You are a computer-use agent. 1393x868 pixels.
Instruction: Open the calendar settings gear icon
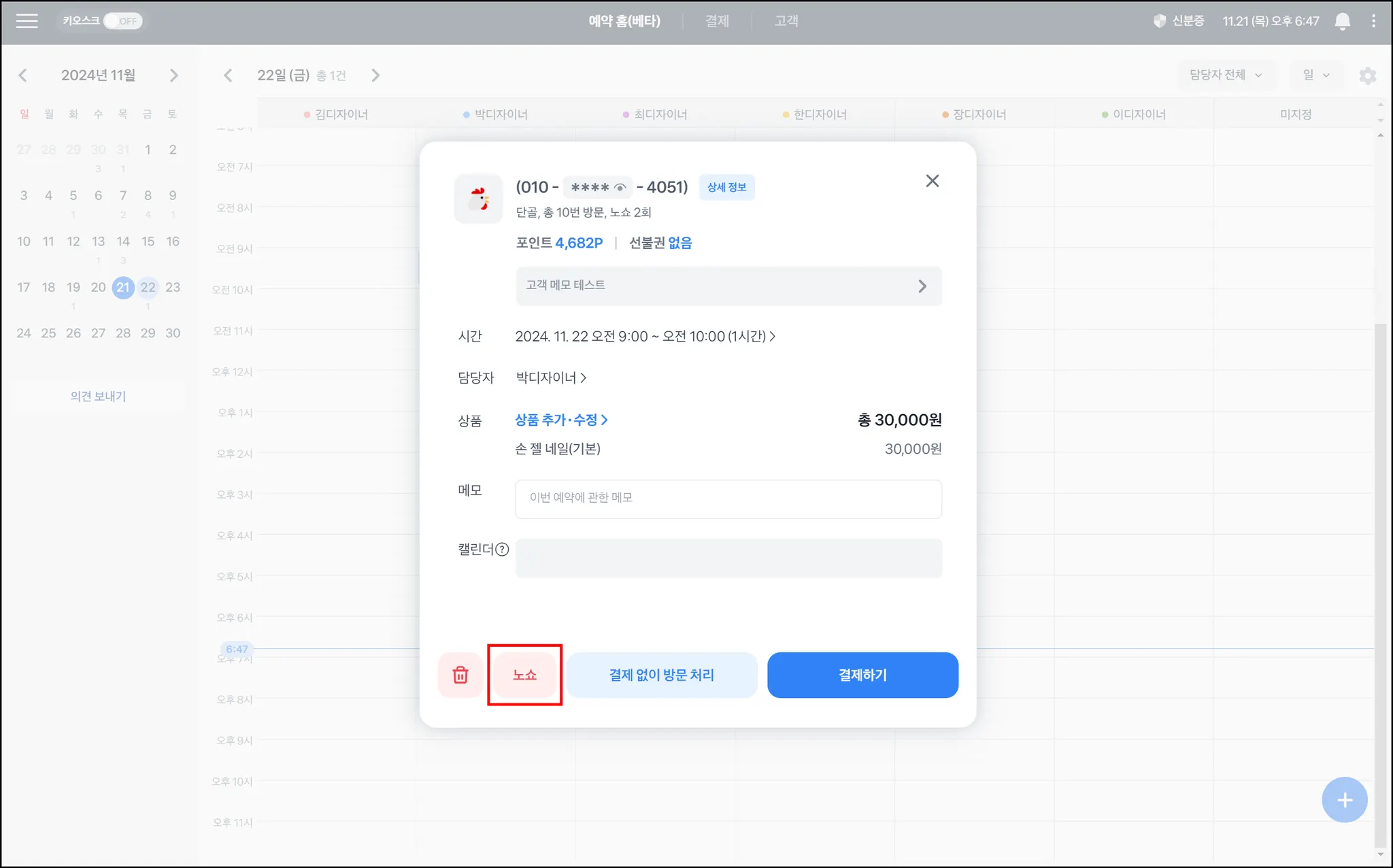point(1367,76)
